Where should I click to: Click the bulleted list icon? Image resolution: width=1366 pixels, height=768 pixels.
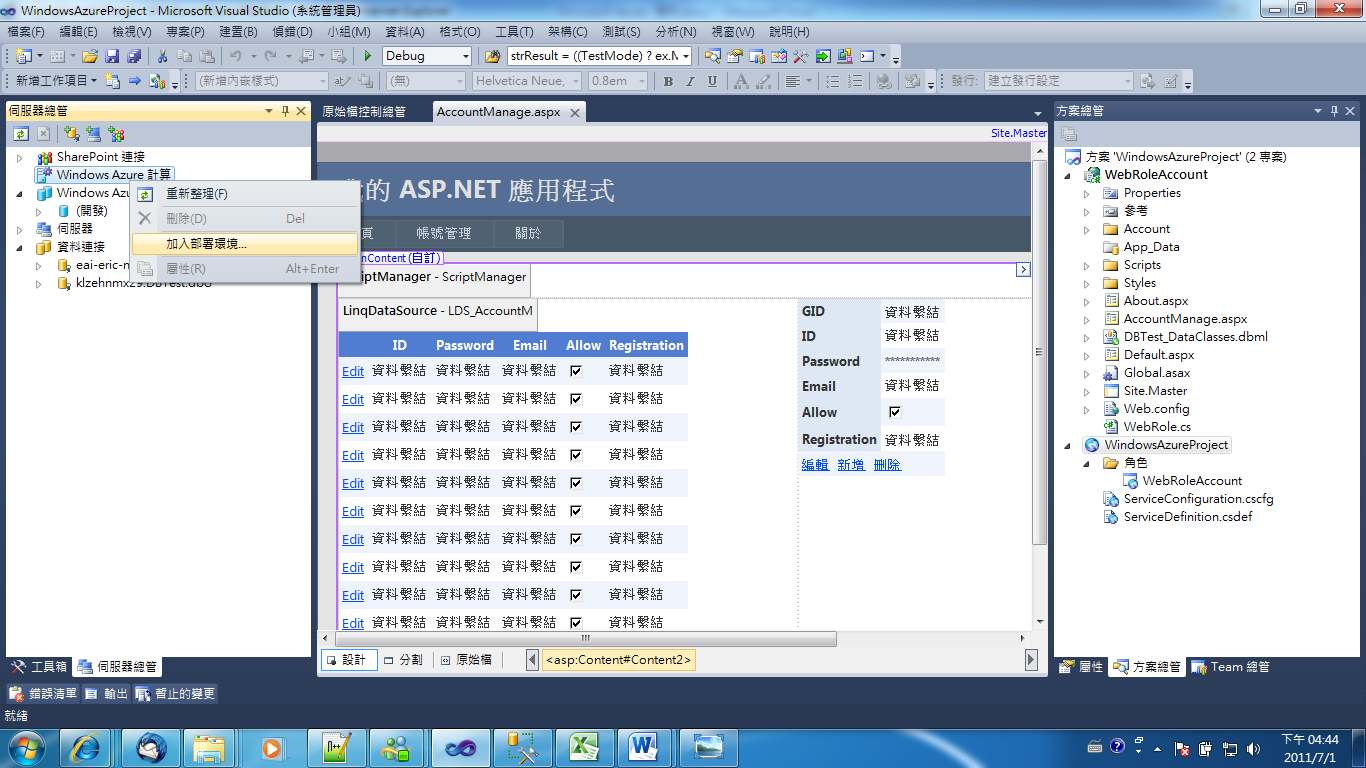pyautogui.click(x=833, y=81)
